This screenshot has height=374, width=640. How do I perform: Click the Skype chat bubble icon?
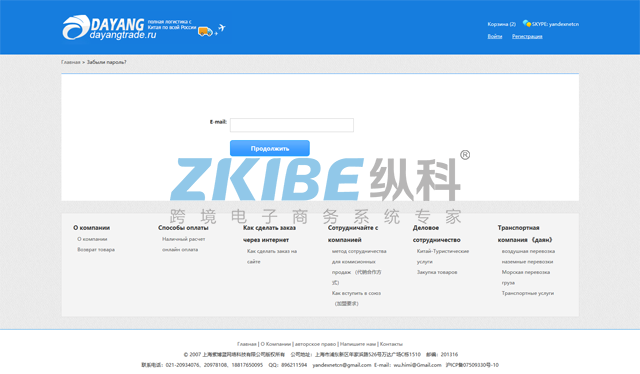(527, 24)
